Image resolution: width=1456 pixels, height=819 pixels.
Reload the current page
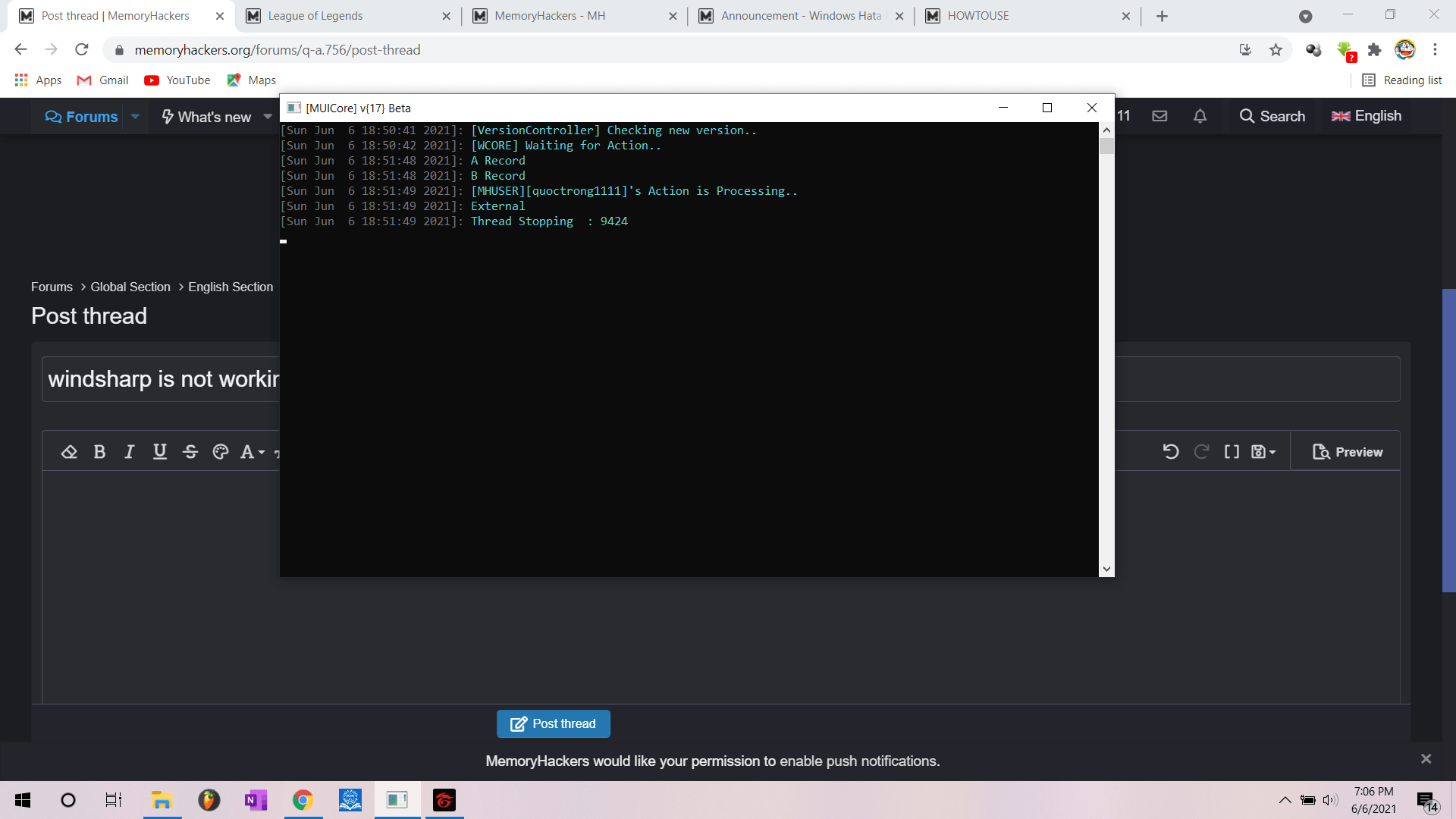coord(81,49)
